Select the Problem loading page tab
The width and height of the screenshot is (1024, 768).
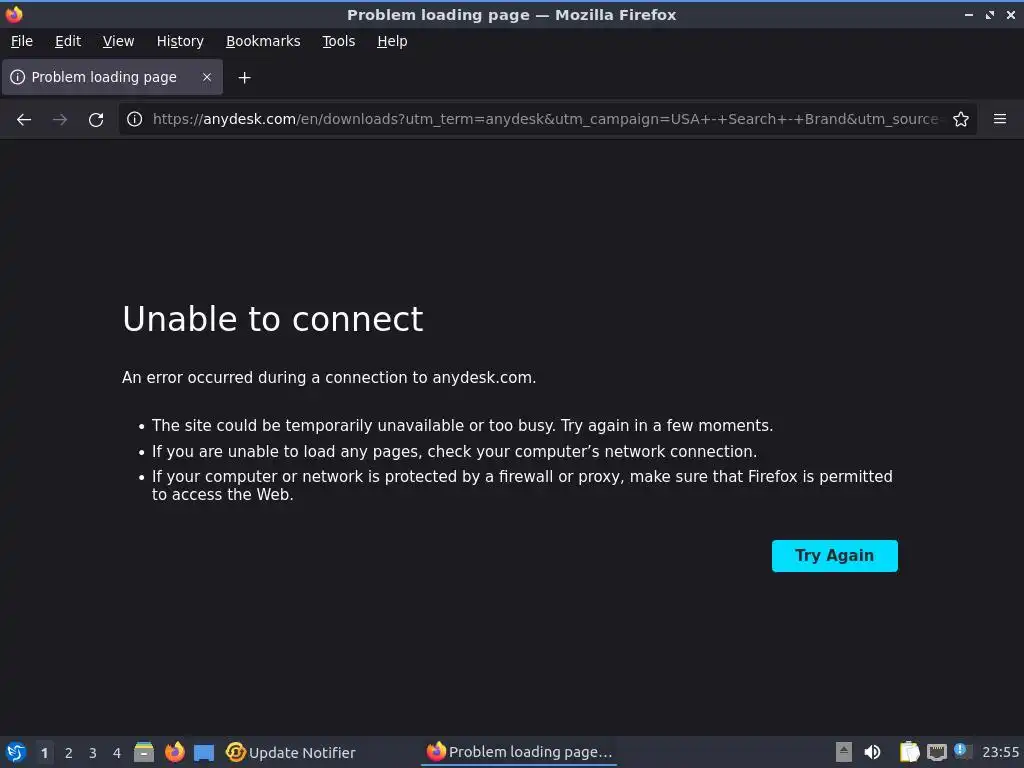tap(112, 77)
